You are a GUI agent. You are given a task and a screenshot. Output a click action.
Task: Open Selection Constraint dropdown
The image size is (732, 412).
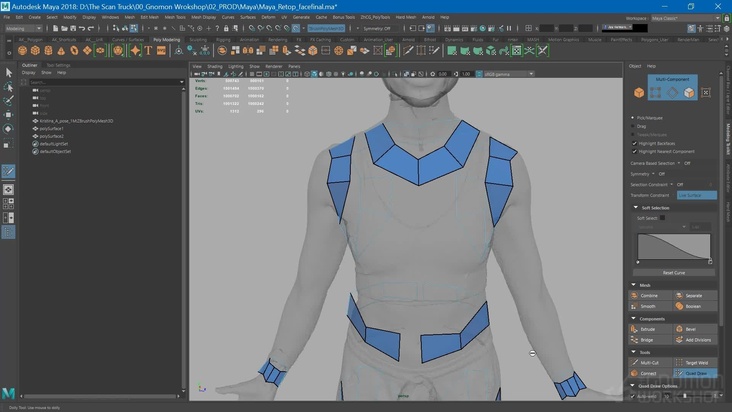(671, 184)
